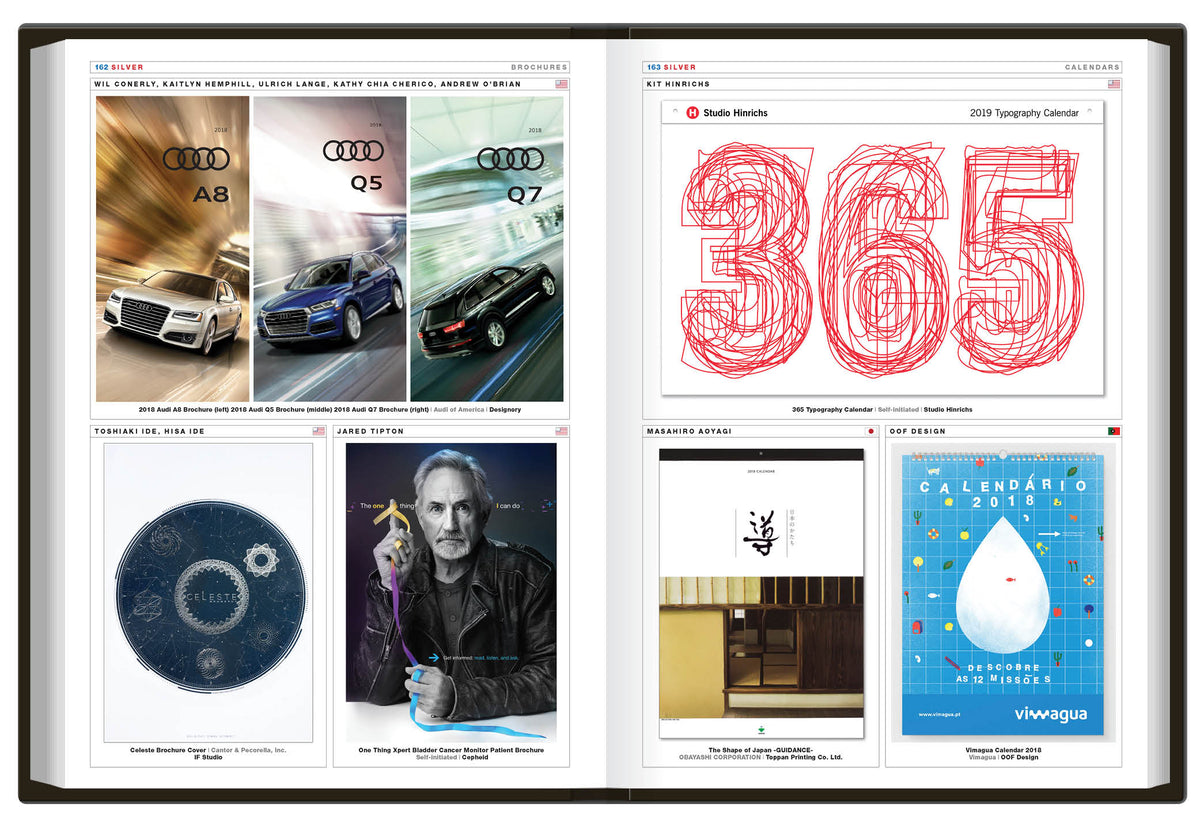Click the 'CELESTE' word inside the circle

(x=210, y=598)
